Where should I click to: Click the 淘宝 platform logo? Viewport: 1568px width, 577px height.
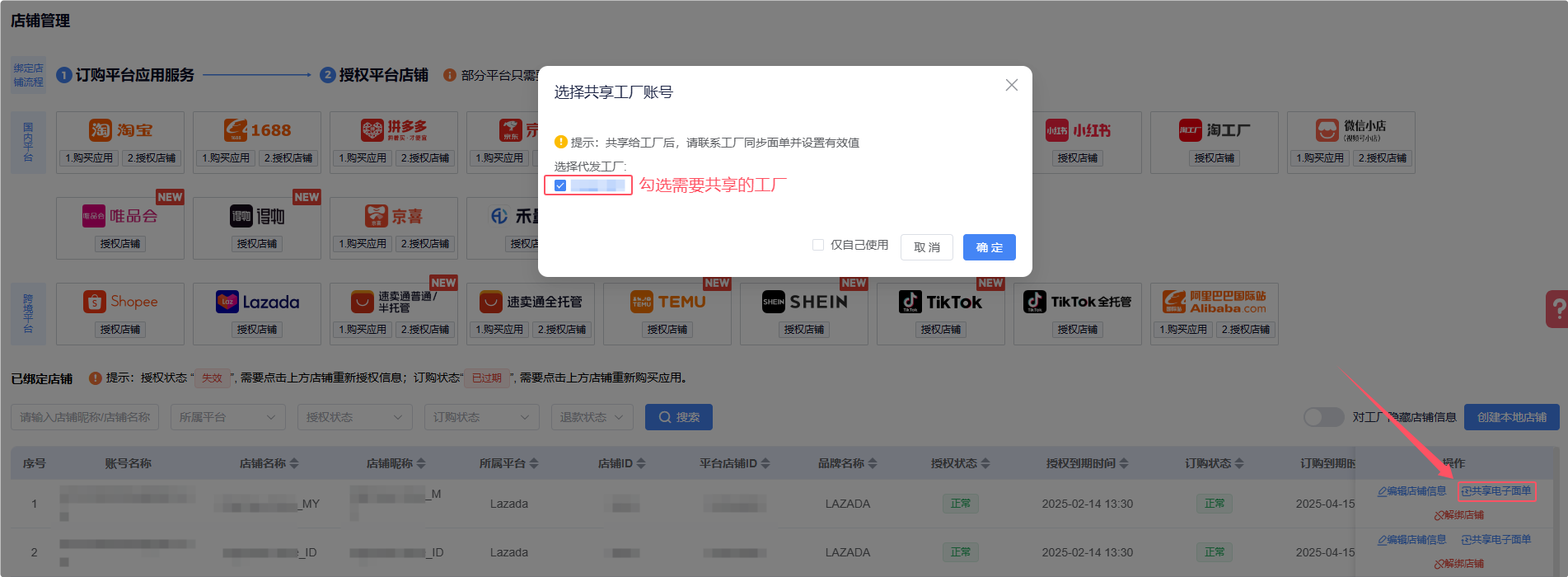tap(120, 130)
